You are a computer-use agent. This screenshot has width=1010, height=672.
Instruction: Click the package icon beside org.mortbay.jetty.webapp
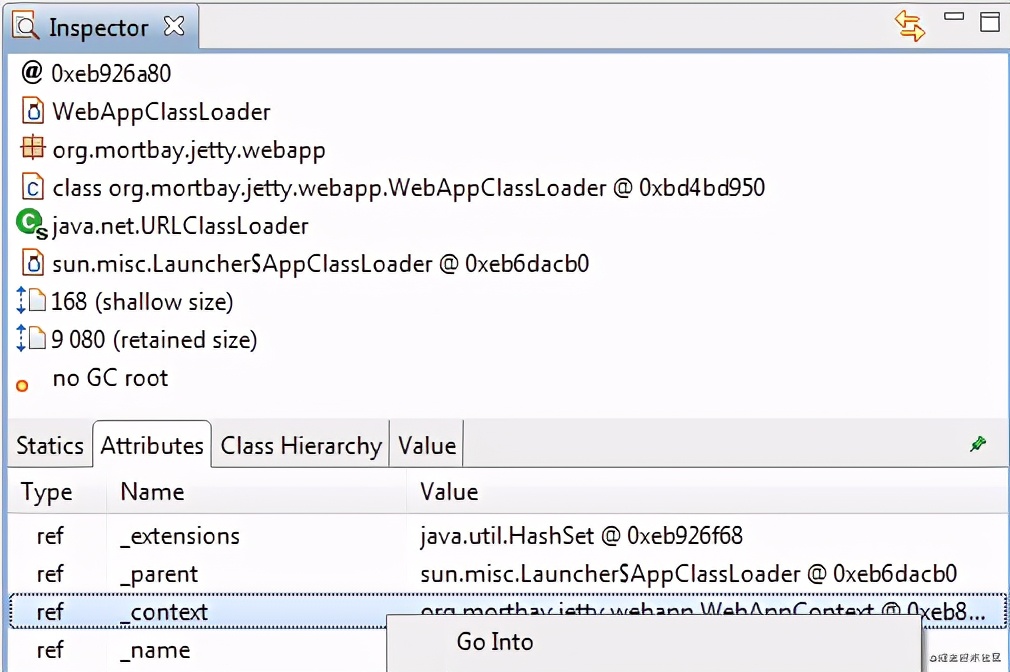click(x=33, y=149)
